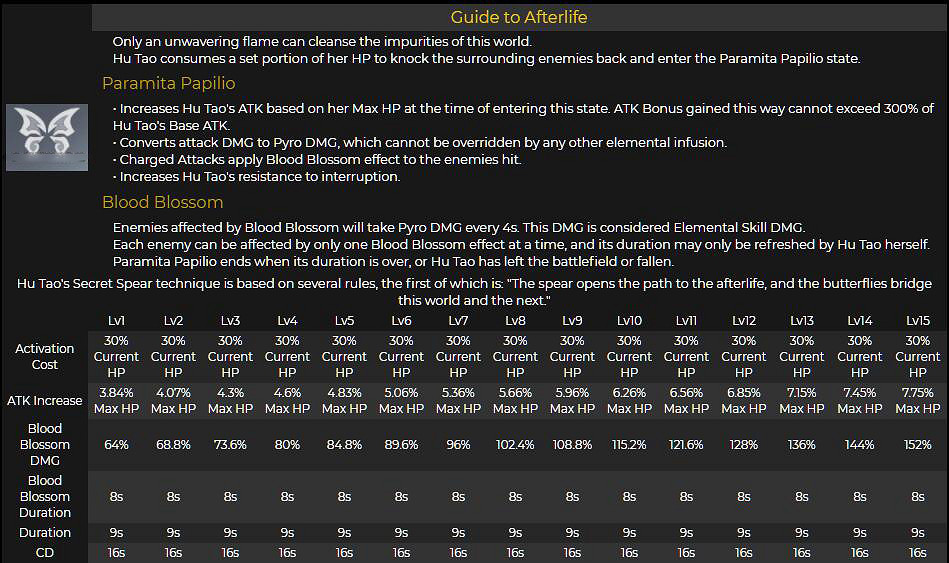This screenshot has height=563, width=949.
Task: Click the 3.84% Max HP cell
Action: [x=116, y=400]
